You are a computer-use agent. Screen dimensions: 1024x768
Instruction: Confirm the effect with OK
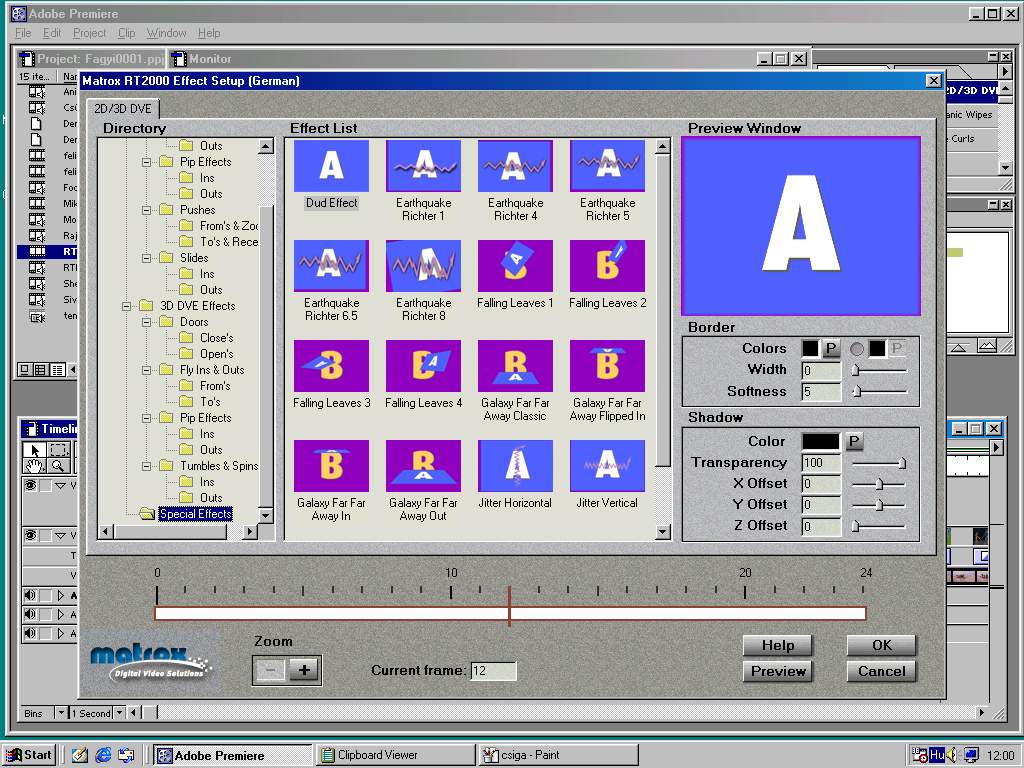[x=882, y=645]
